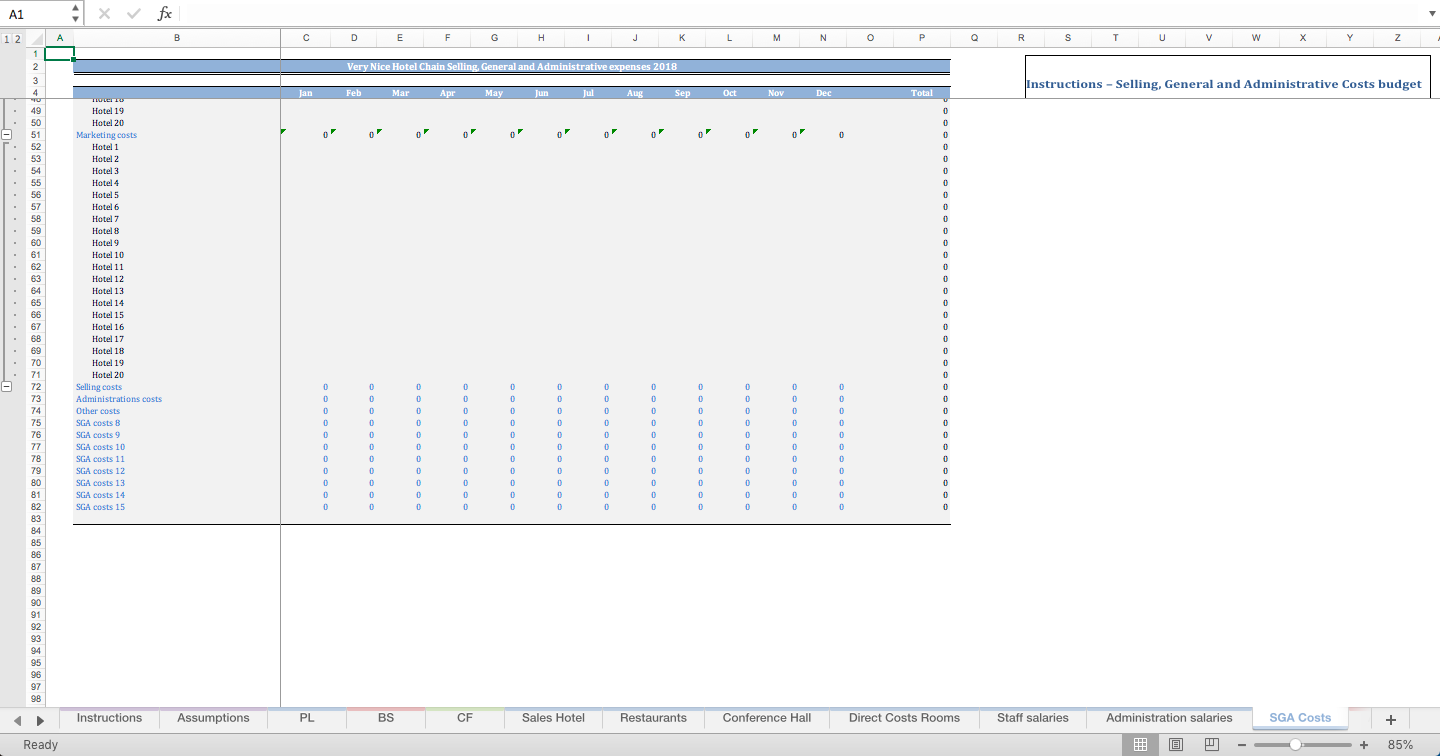Collapse the group at row 51

6,135
